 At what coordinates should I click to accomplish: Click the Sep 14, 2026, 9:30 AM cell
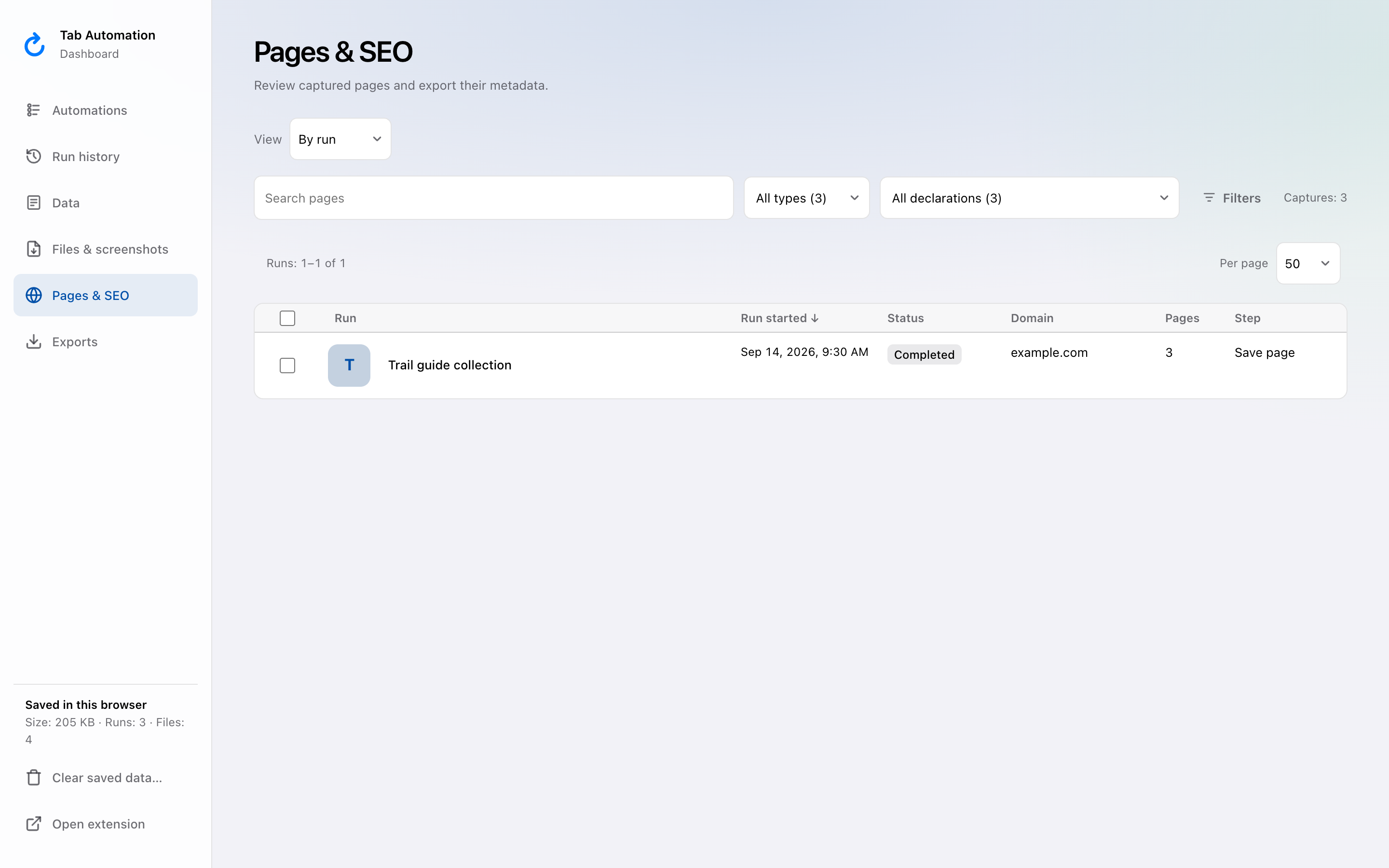804,352
